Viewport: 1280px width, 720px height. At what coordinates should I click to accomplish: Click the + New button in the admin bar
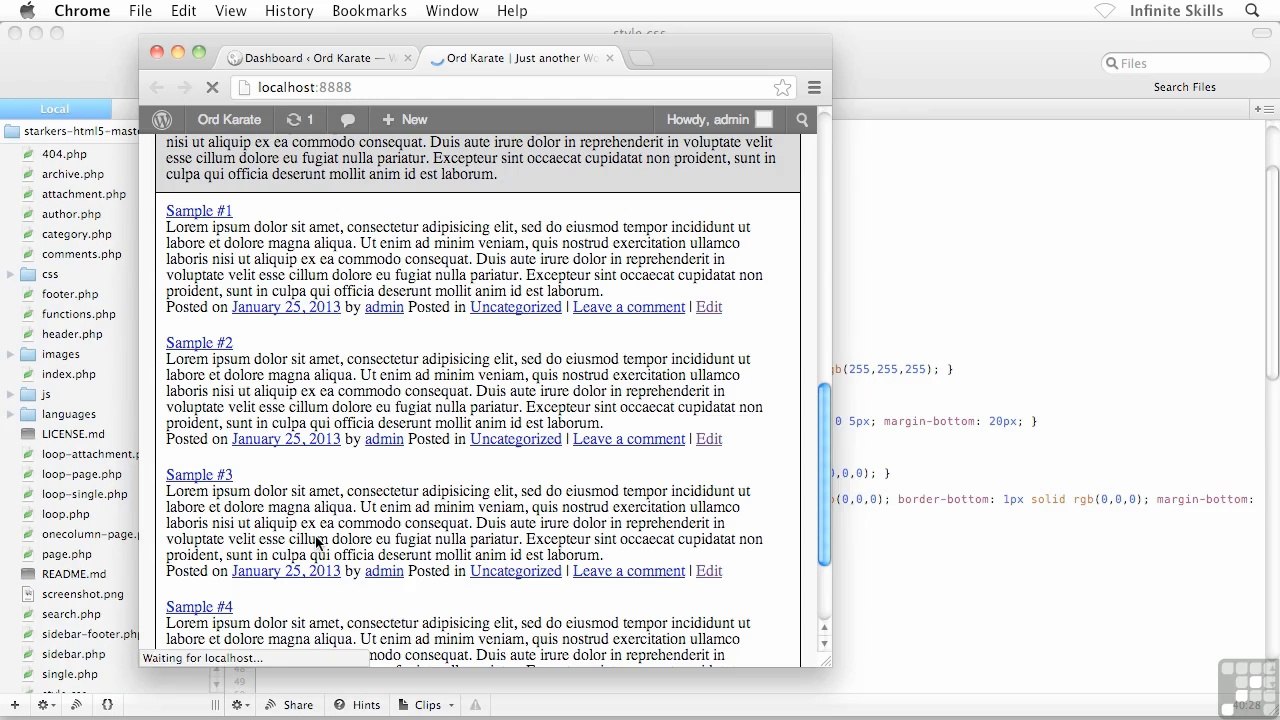(404, 120)
